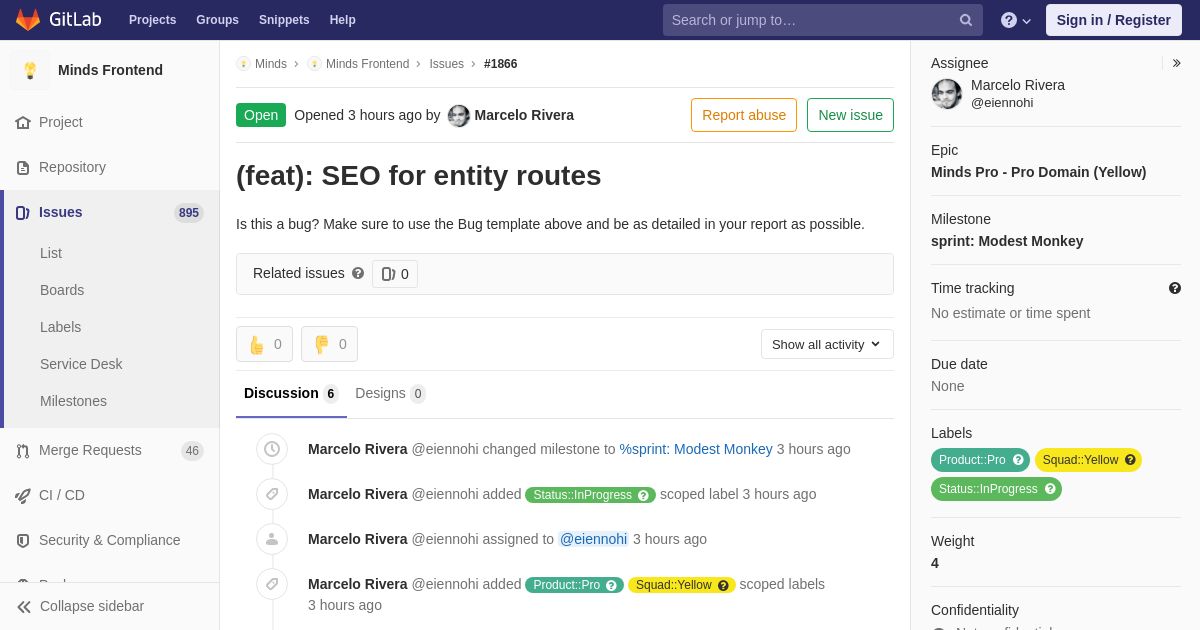1200x630 pixels.
Task: Click help icon on sidebar Product::Pro label
Action: [1018, 460]
